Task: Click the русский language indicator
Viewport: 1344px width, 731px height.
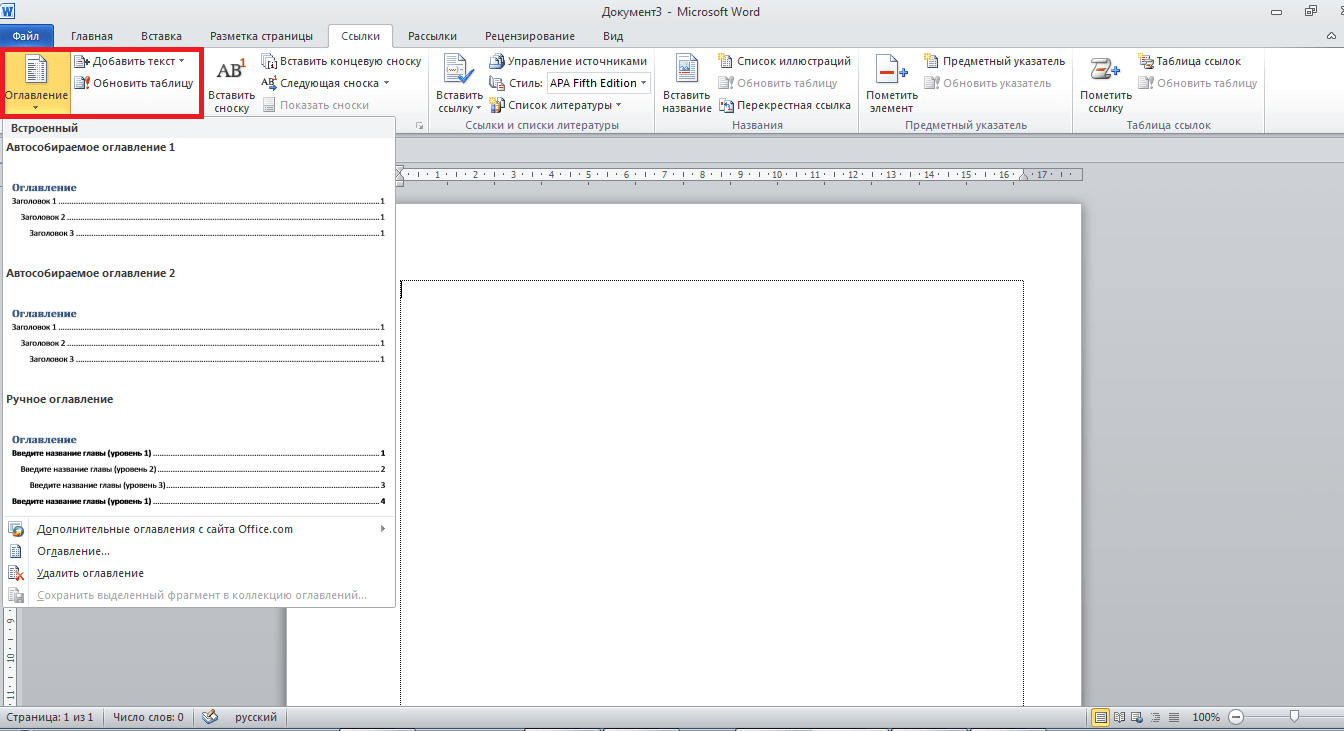Action: (256, 717)
